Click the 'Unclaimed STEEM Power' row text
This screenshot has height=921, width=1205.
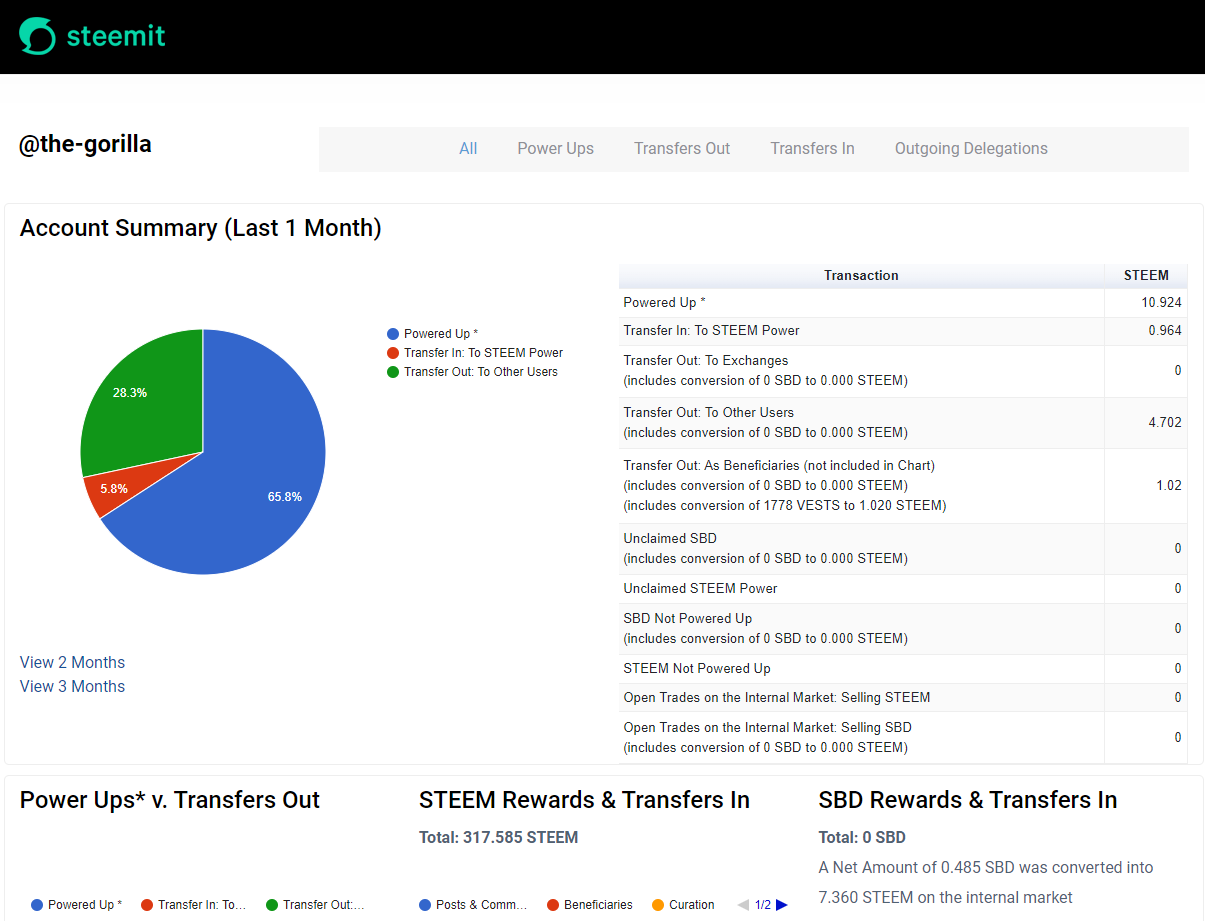click(700, 588)
